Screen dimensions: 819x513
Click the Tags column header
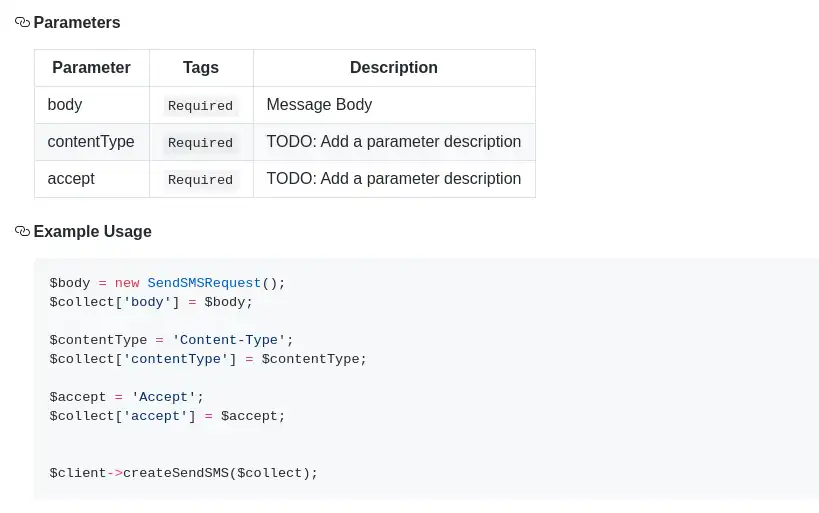(x=201, y=68)
